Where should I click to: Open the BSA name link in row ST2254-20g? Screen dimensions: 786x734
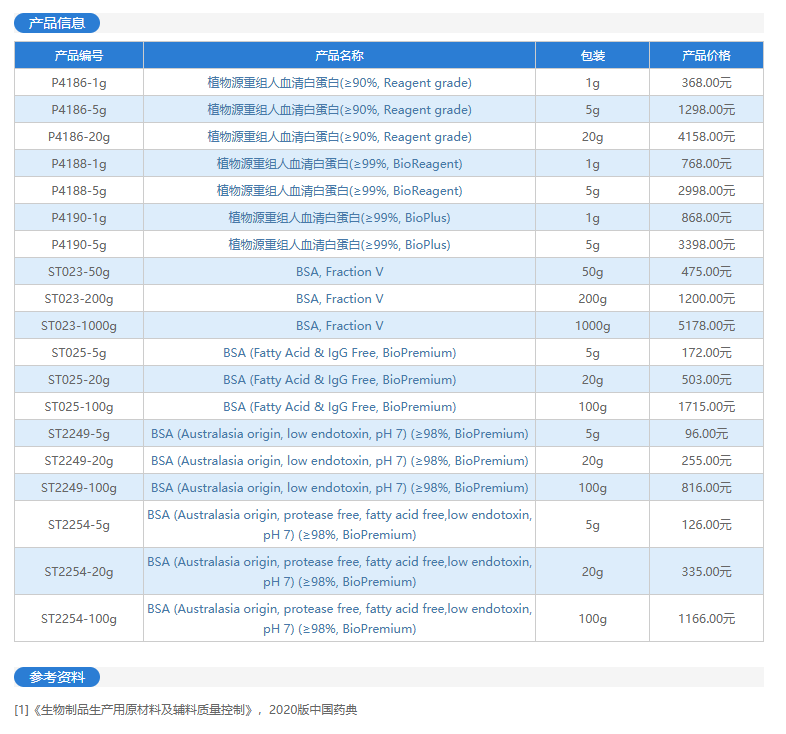(339, 572)
